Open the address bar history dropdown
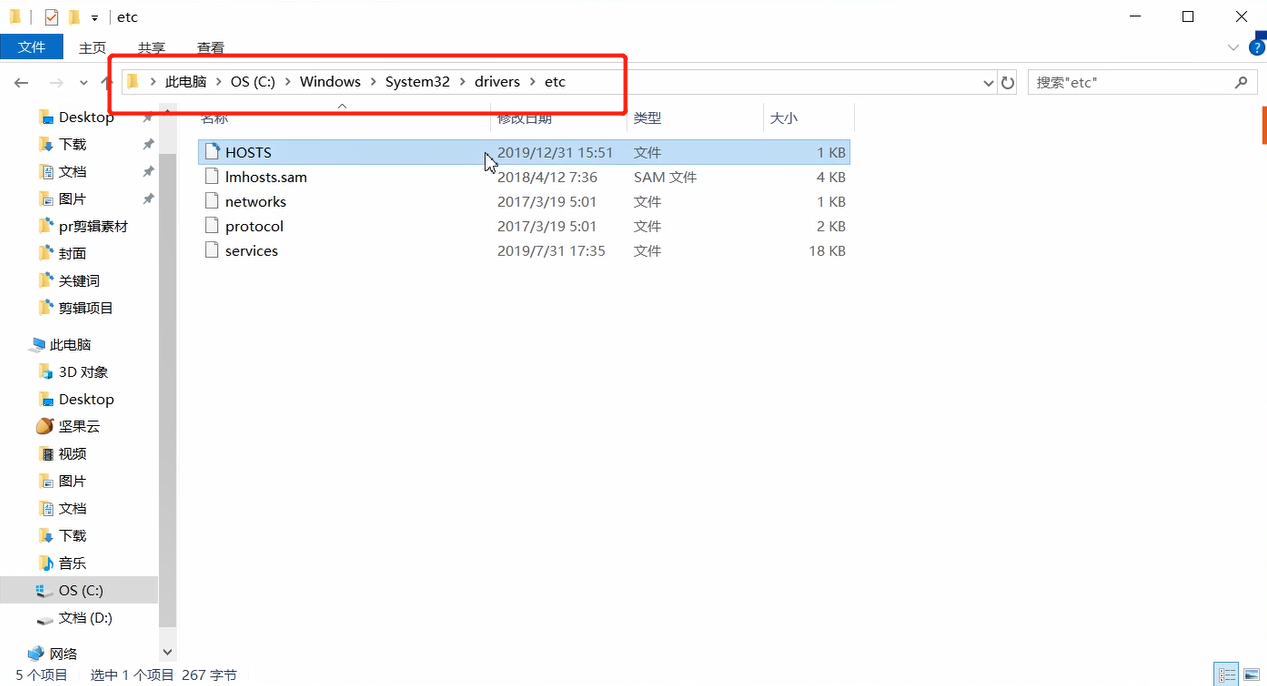Viewport: 1267px width, 686px height. coord(988,83)
